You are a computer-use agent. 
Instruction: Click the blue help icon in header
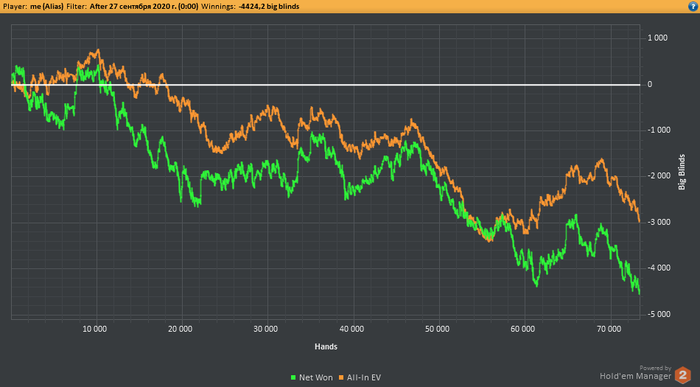point(693,6)
